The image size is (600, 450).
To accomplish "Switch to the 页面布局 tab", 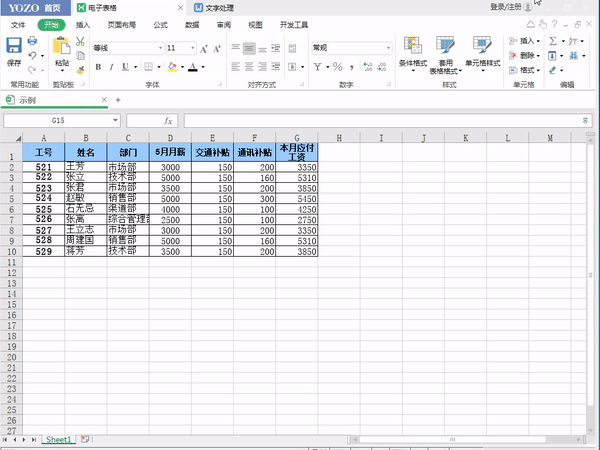I will [122, 25].
